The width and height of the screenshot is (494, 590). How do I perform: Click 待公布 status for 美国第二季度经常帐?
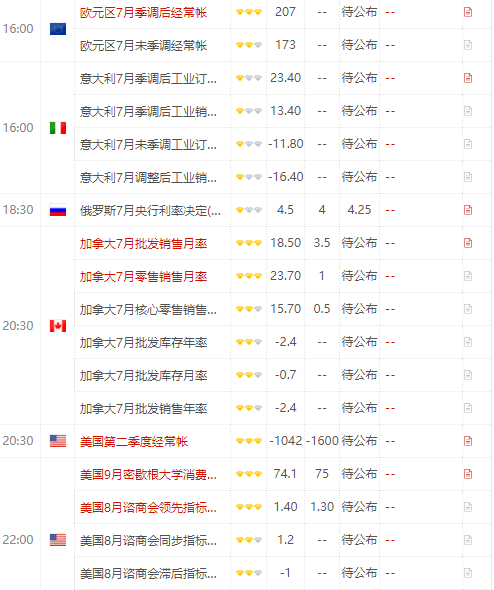click(359, 441)
